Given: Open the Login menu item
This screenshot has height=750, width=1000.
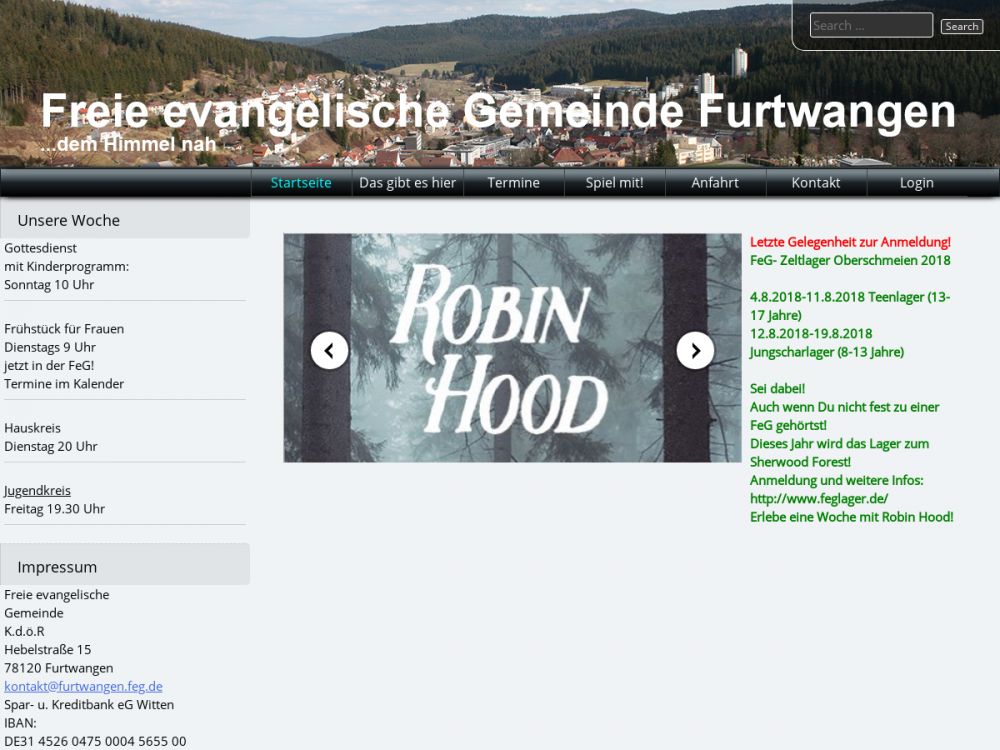Looking at the screenshot, I should 916,183.
